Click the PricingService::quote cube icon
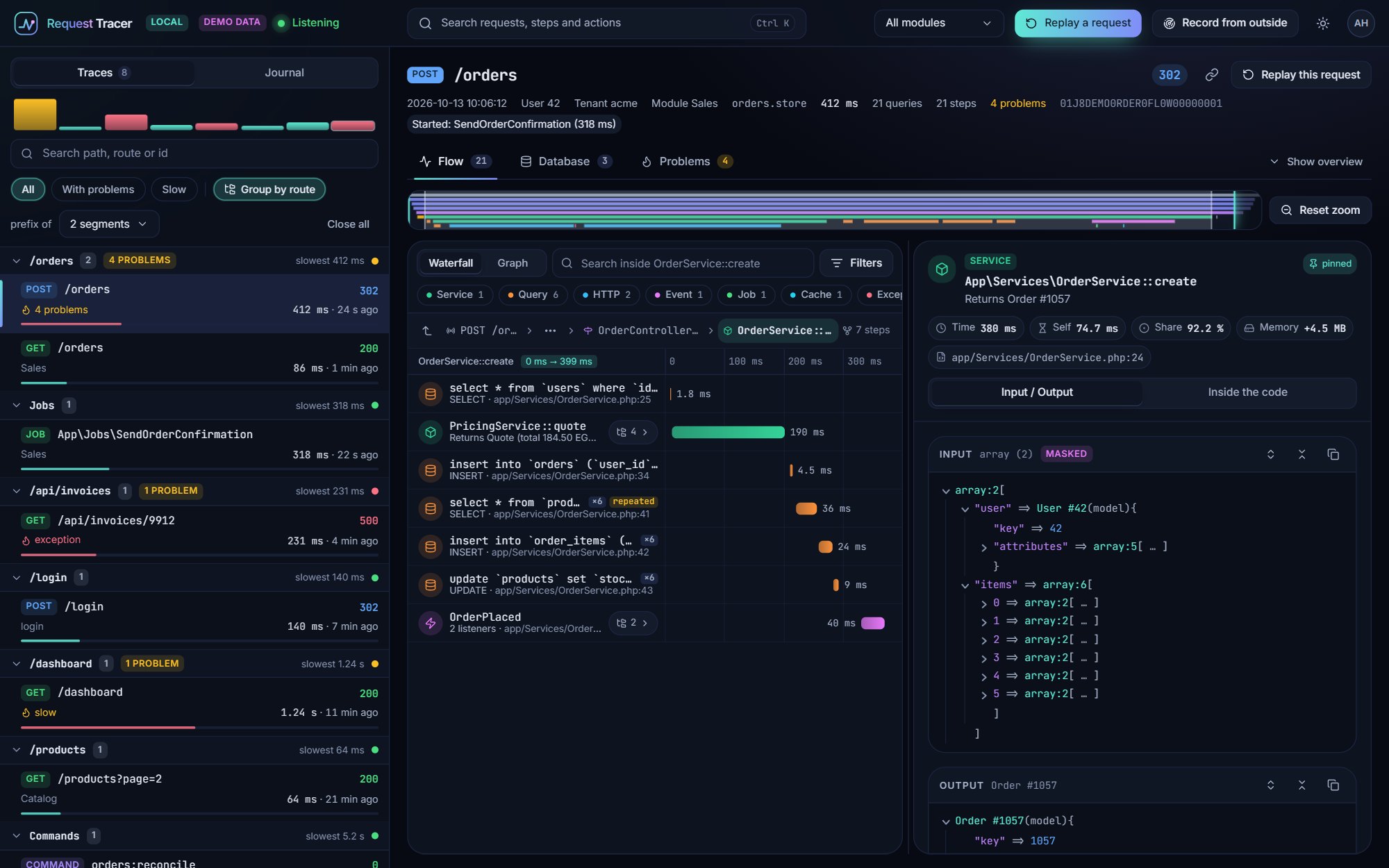The width and height of the screenshot is (1389, 868). coord(431,432)
